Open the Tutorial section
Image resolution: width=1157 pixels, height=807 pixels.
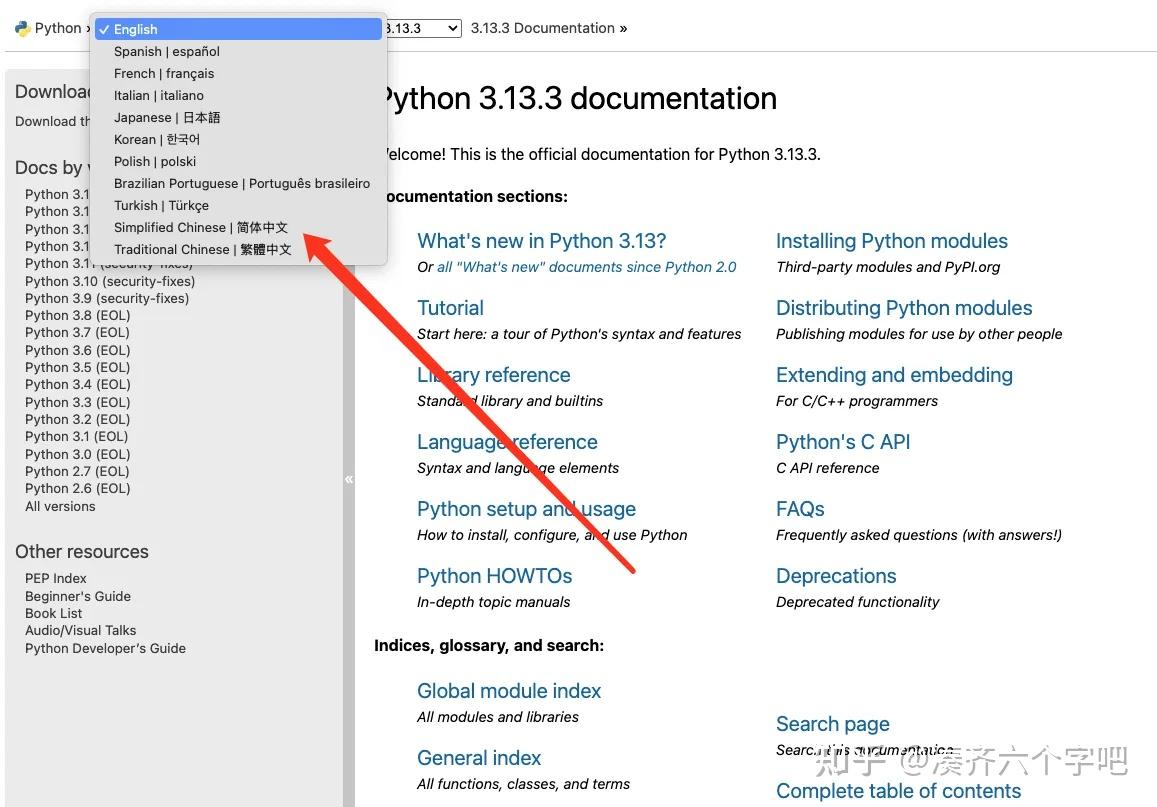click(450, 307)
